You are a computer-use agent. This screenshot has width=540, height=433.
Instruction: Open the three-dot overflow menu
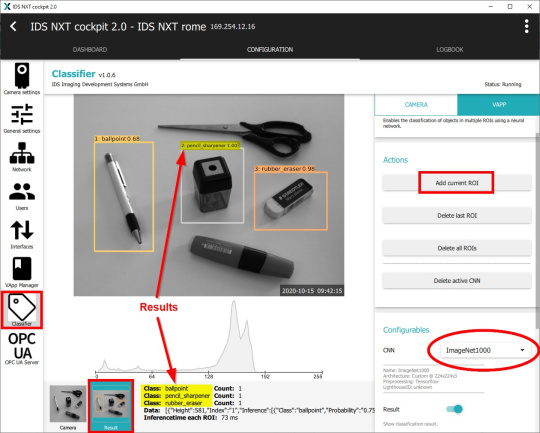pos(526,27)
